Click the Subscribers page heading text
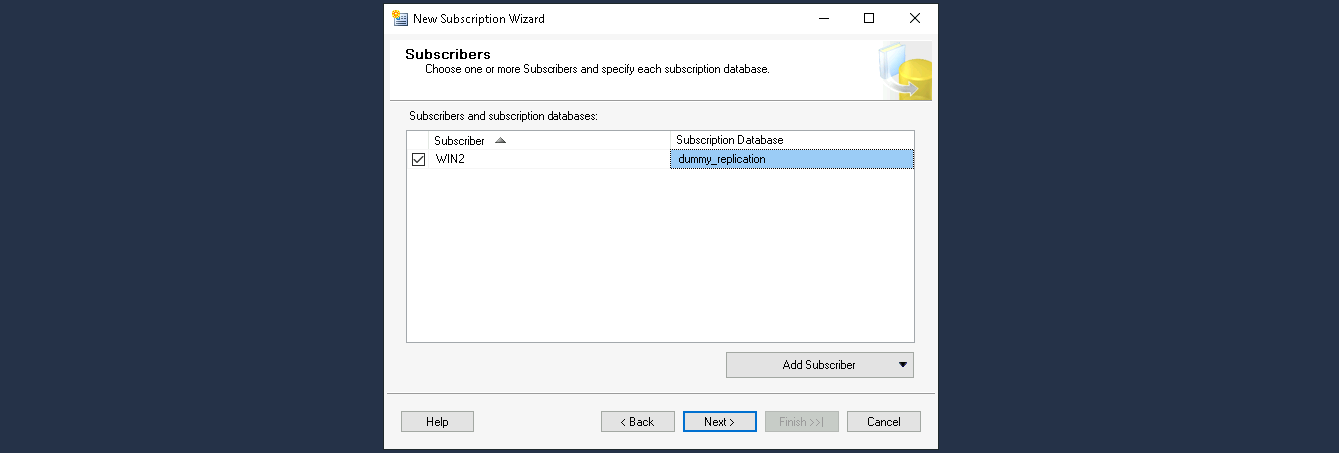 (447, 54)
